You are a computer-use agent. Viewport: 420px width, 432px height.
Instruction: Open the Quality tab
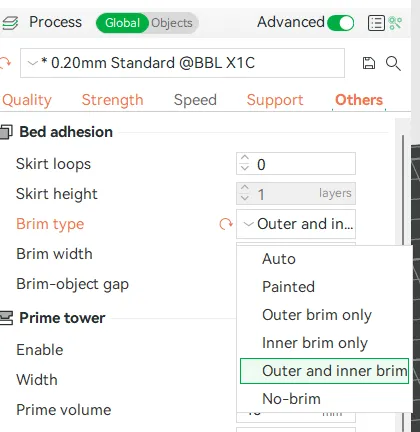pos(27,100)
